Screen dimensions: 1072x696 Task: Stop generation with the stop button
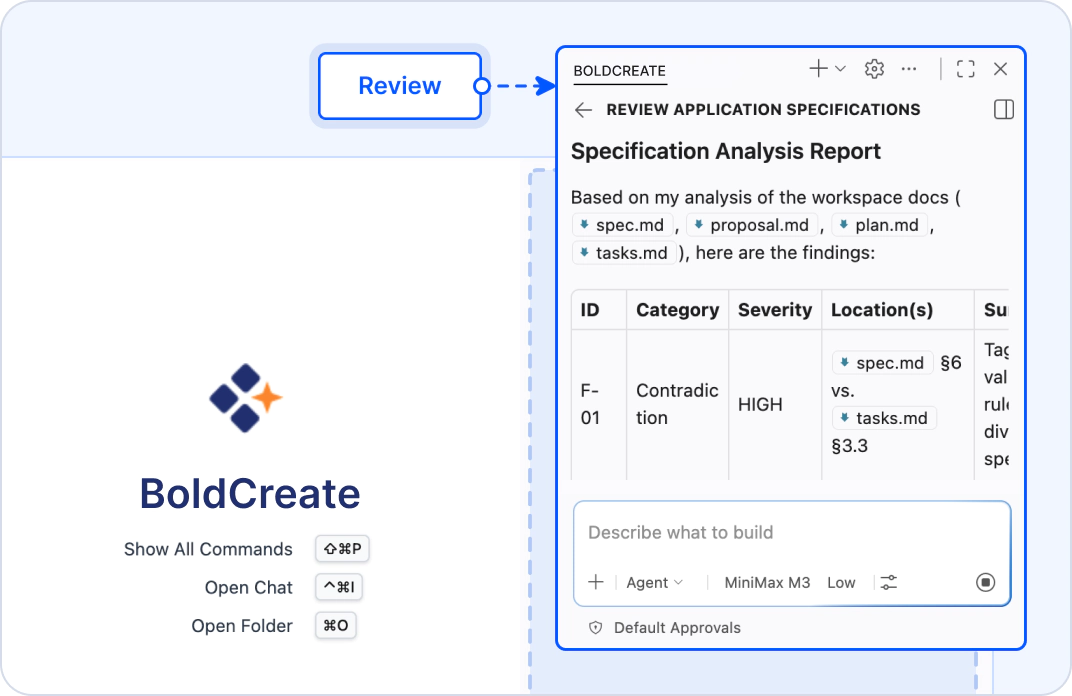click(x=985, y=583)
